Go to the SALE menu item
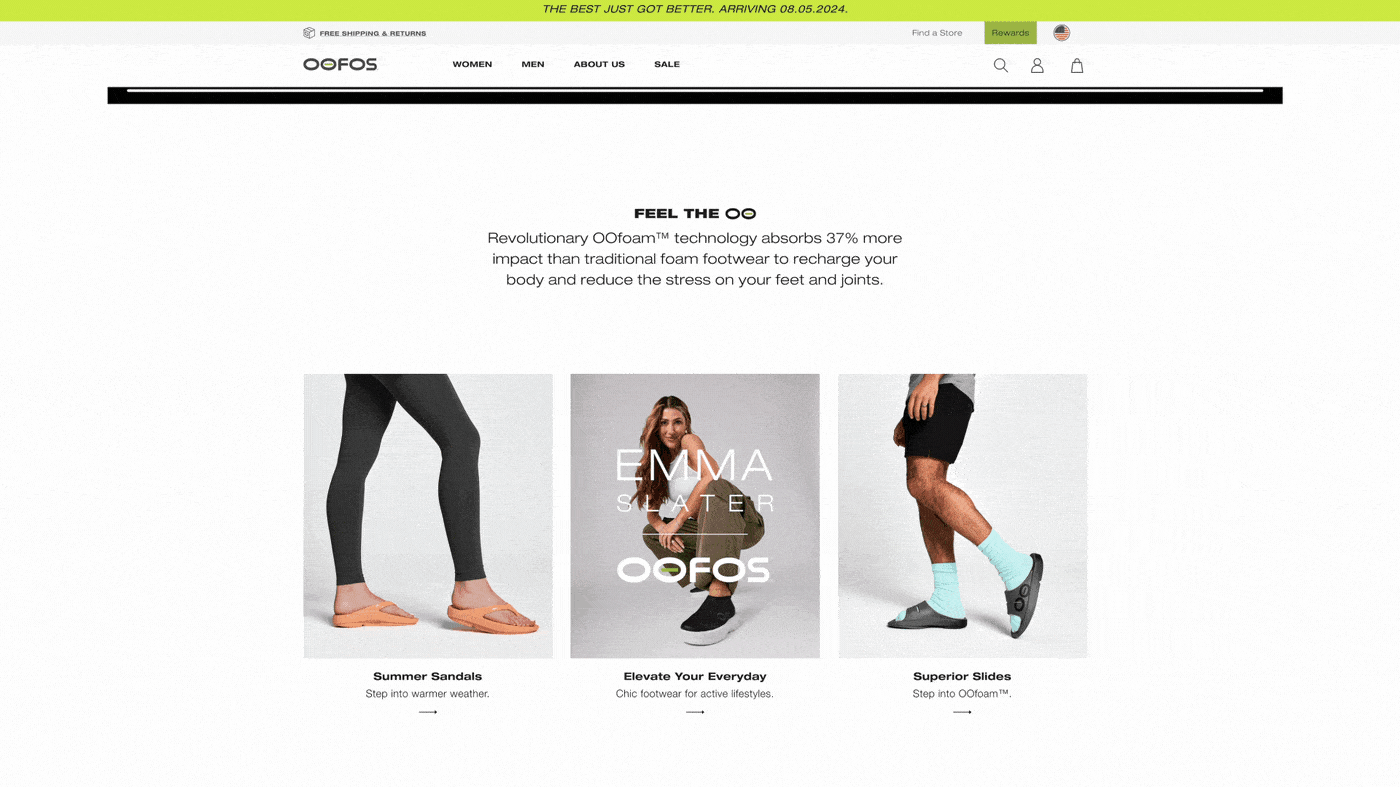Screen dimensions: 1400x787 click(667, 64)
